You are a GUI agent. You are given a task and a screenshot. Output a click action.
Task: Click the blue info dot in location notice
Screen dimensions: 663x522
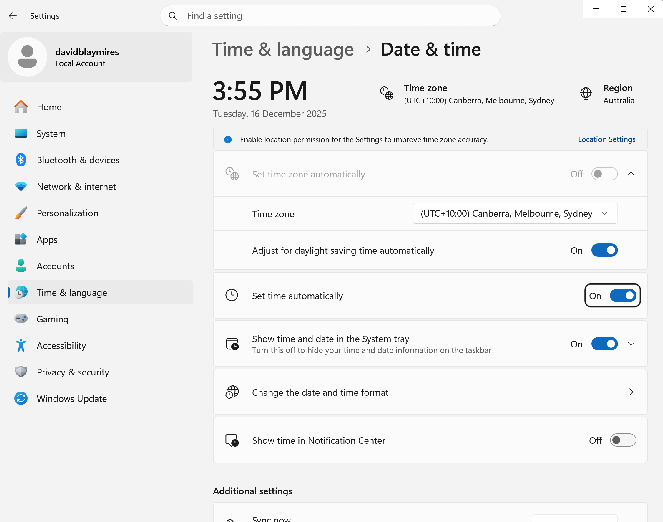click(228, 139)
